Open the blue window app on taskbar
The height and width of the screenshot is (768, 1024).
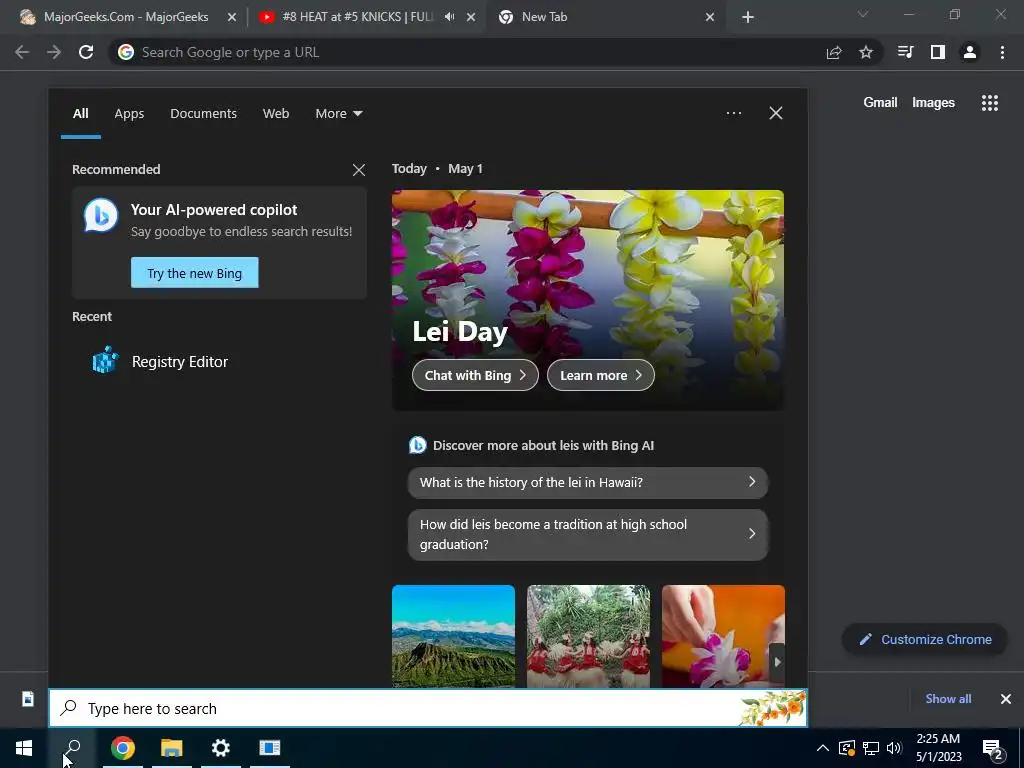(x=270, y=748)
